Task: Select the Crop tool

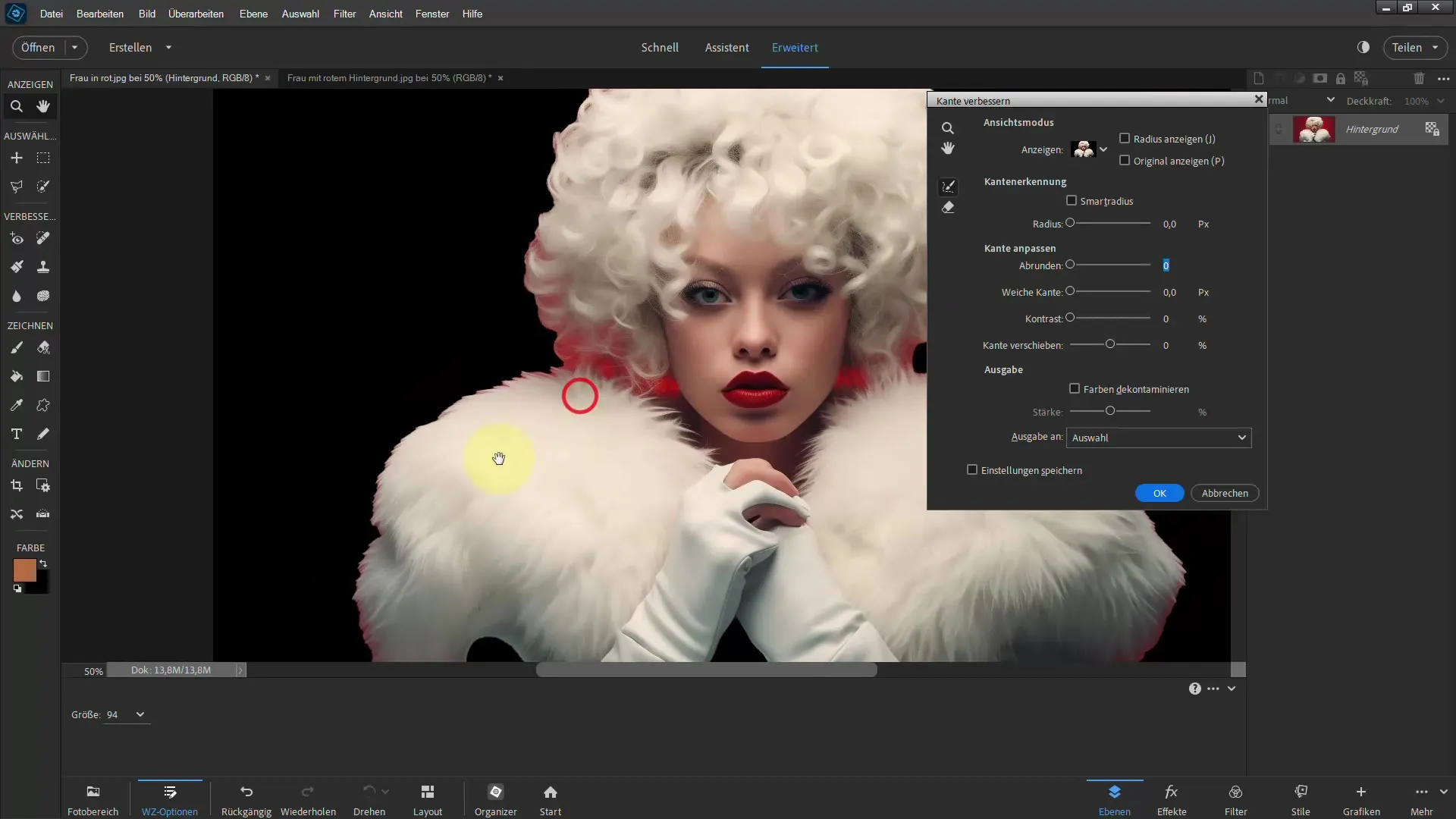Action: pyautogui.click(x=17, y=486)
